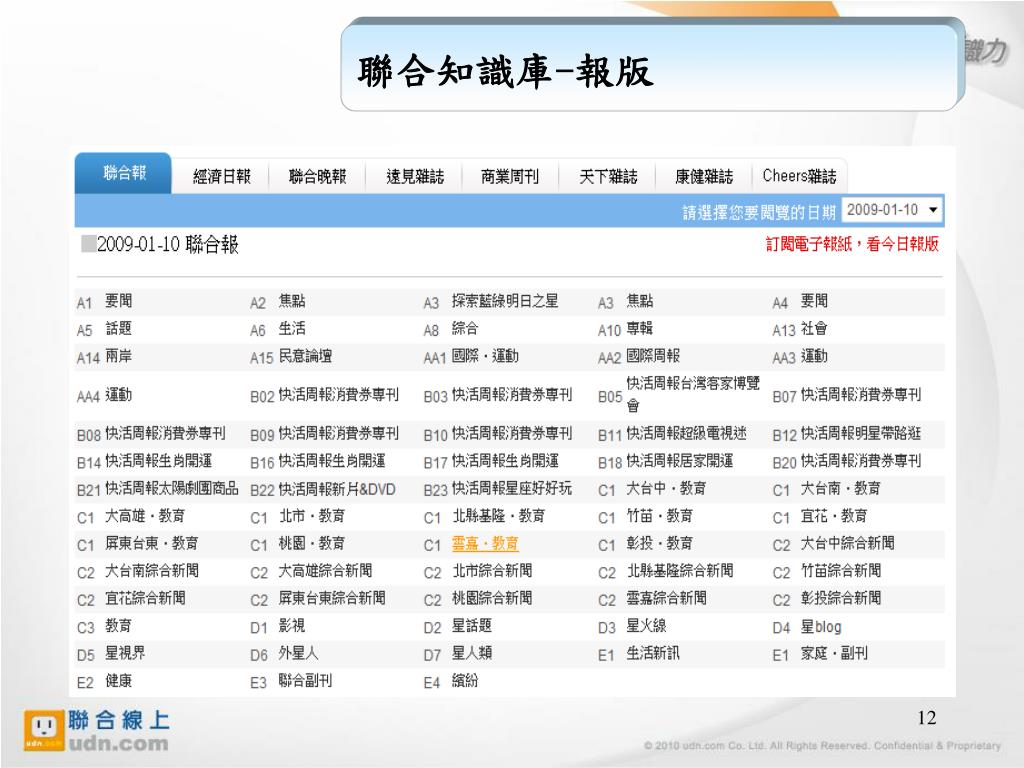Open the 聯合晚報 tab
Image resolution: width=1024 pixels, height=768 pixels.
pyautogui.click(x=317, y=176)
